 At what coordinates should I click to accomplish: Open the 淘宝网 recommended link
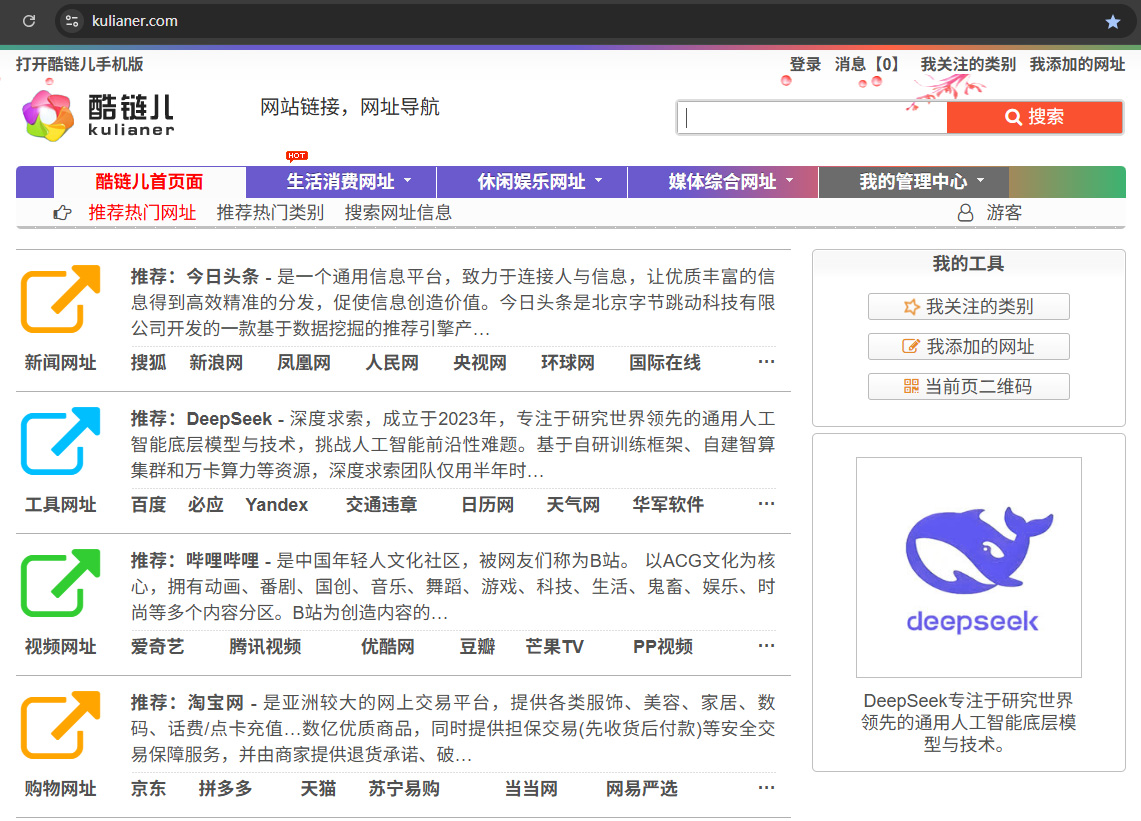215,702
